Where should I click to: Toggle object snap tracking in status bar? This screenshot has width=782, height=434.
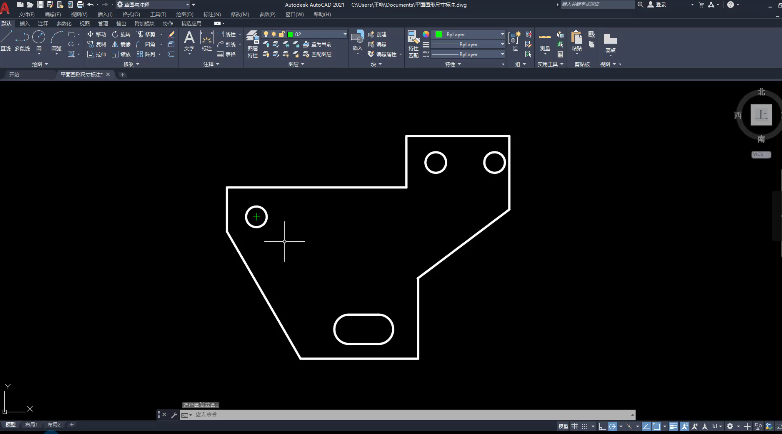tap(646, 427)
